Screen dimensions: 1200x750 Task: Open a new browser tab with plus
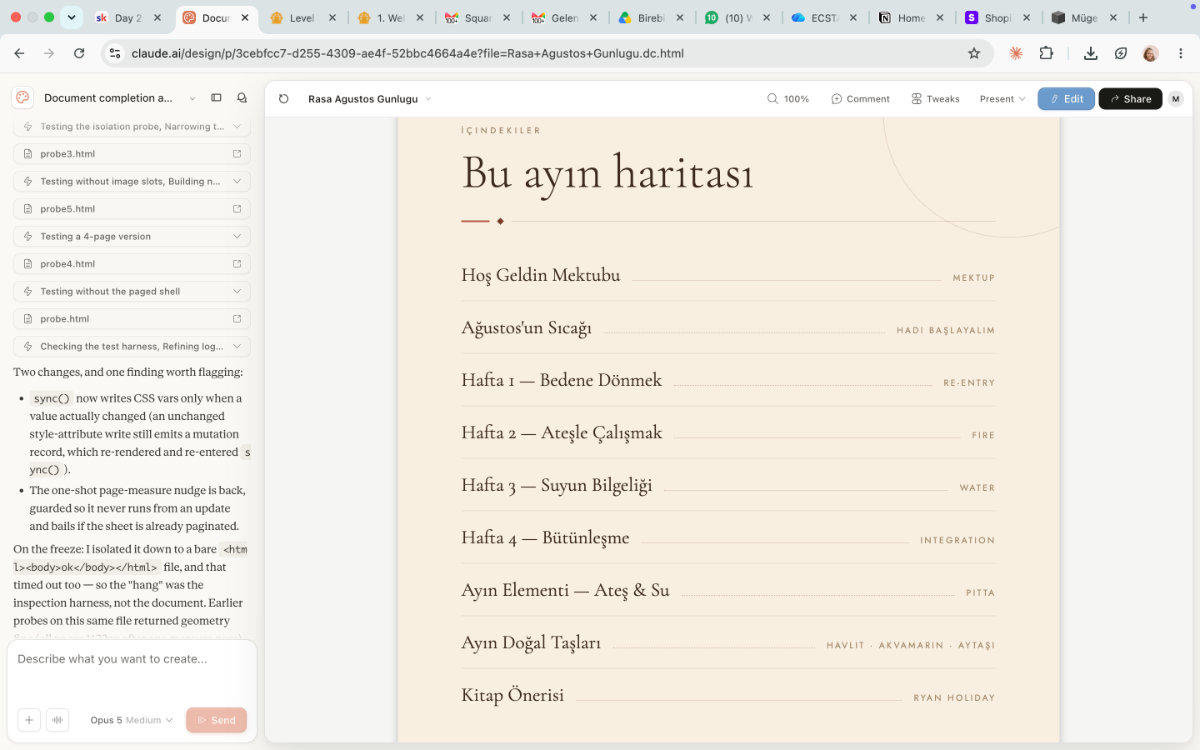coord(1144,18)
